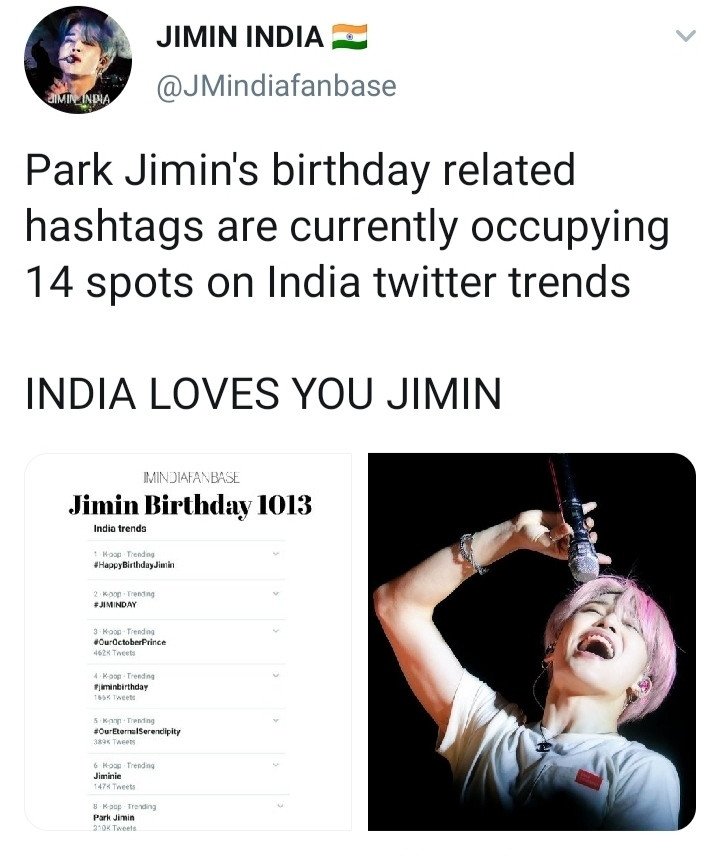Expand chevron beside #OurOctoberPrince trend
This screenshot has height=856, width=720.
276,631
